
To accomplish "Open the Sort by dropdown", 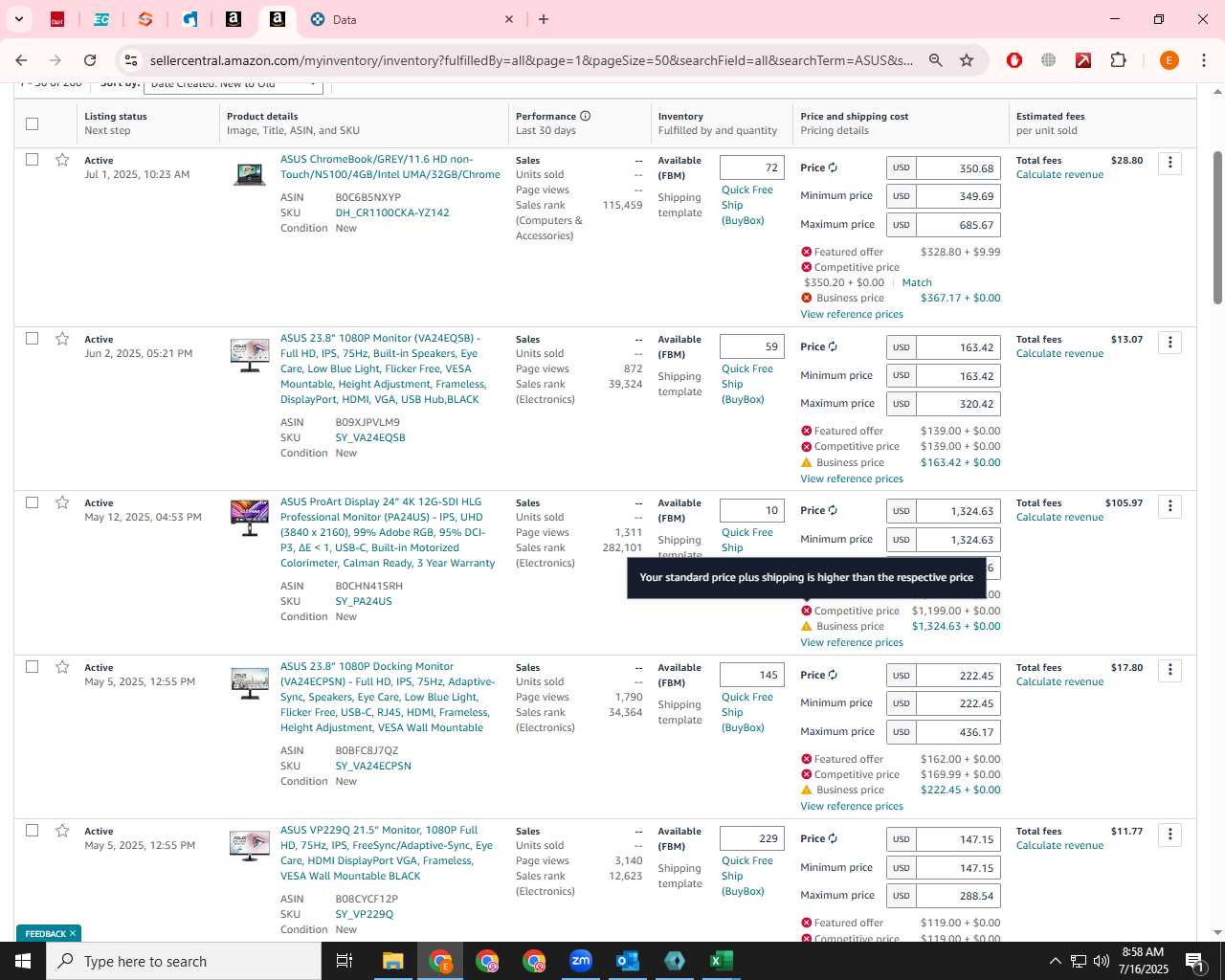I will (233, 85).
